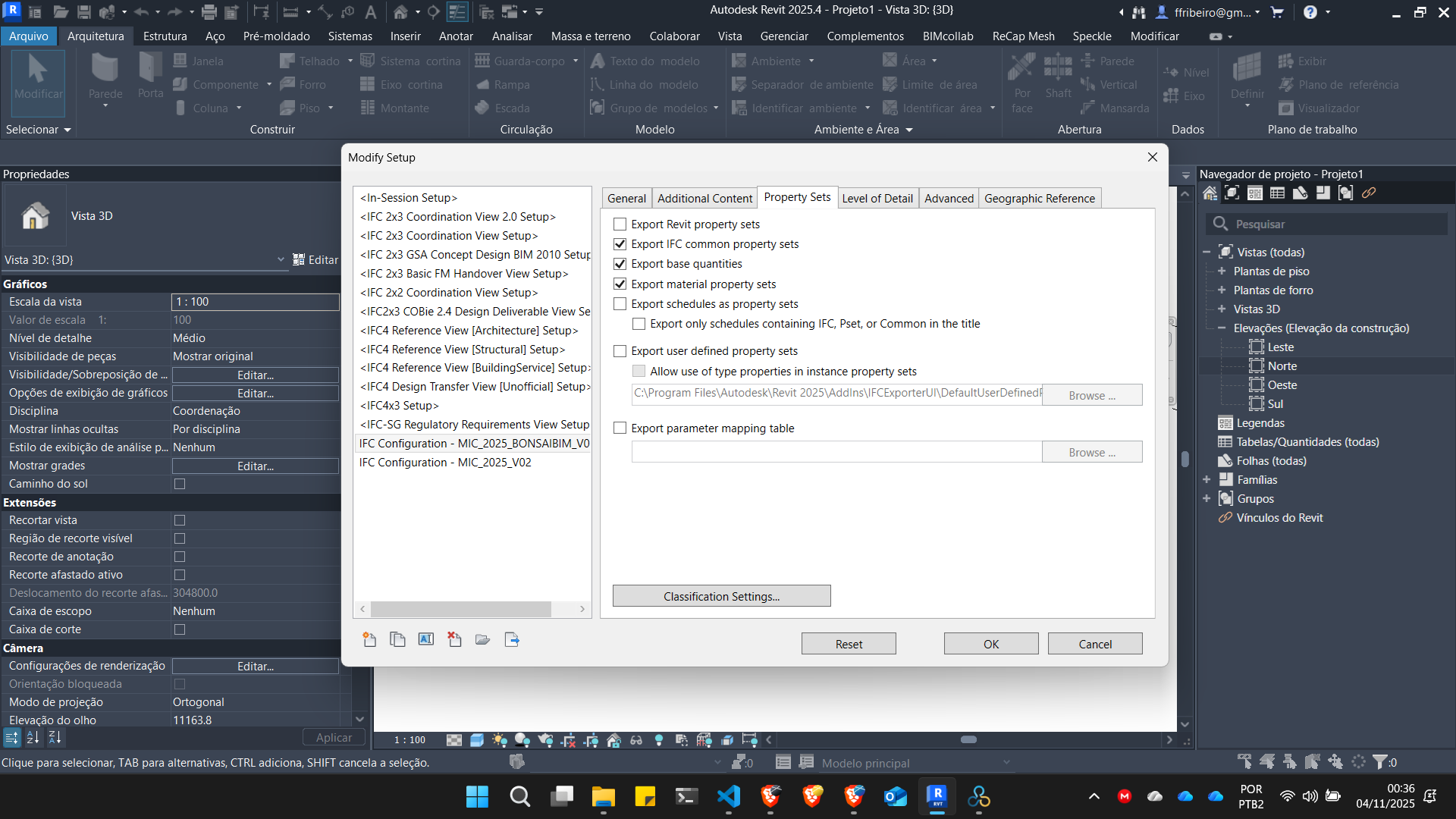This screenshot has width=1456, height=819.
Task: Click the setup list horizontal scrollbar
Action: pyautogui.click(x=461, y=610)
